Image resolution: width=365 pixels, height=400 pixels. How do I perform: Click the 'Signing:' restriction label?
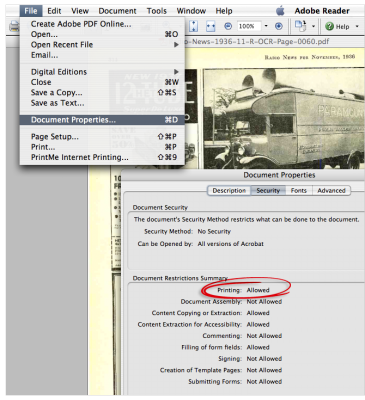coord(230,359)
